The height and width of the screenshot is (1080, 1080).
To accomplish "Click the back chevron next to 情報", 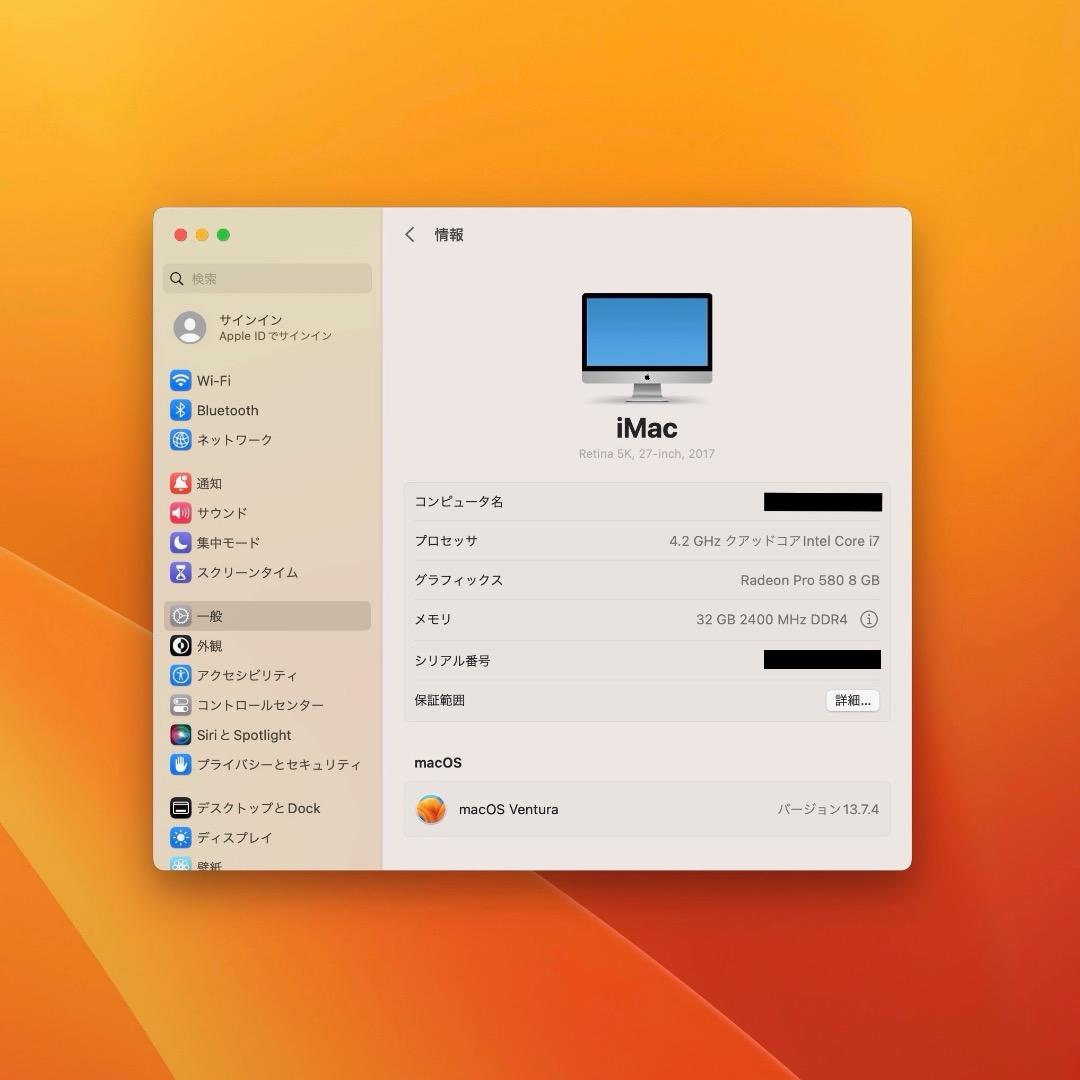I will pos(409,234).
